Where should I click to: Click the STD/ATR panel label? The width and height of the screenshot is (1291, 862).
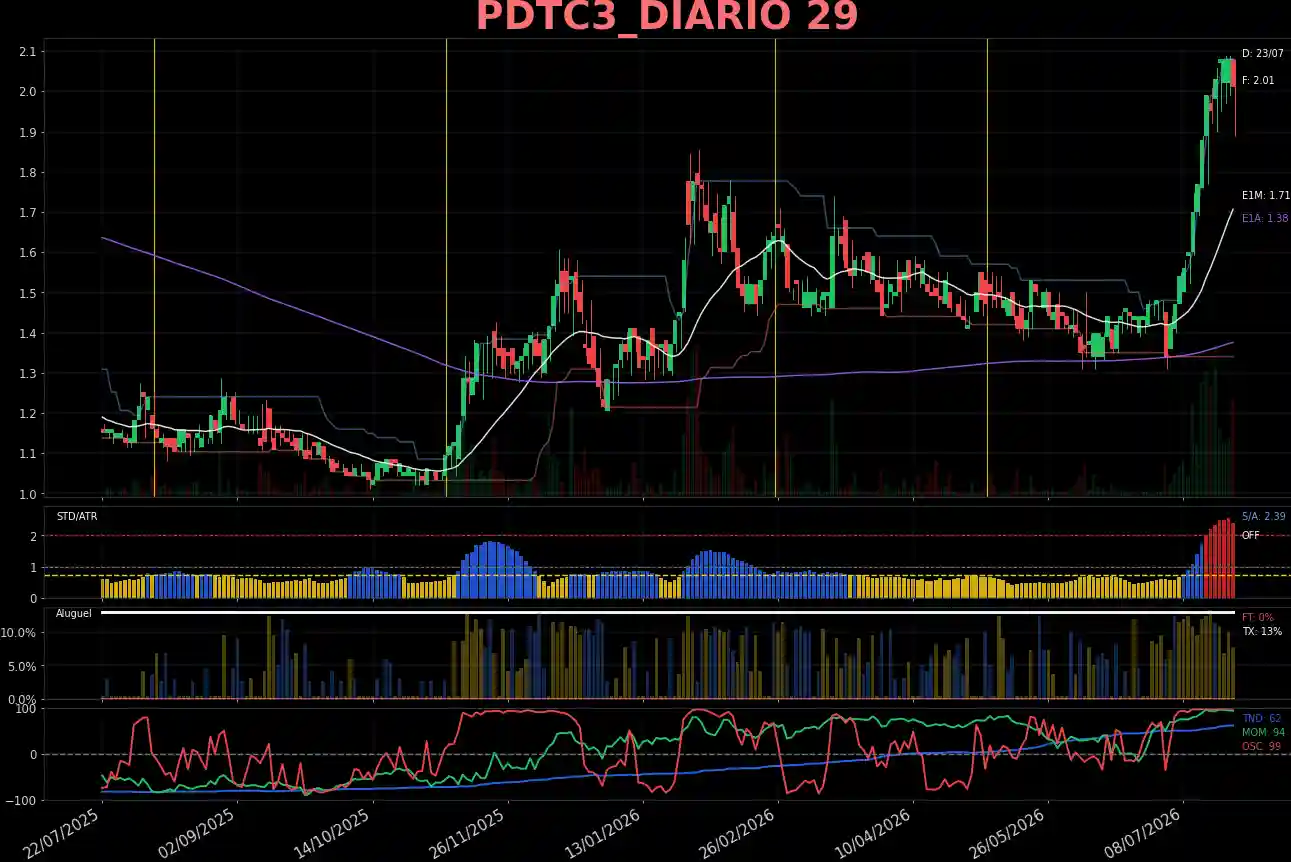[x=77, y=516]
